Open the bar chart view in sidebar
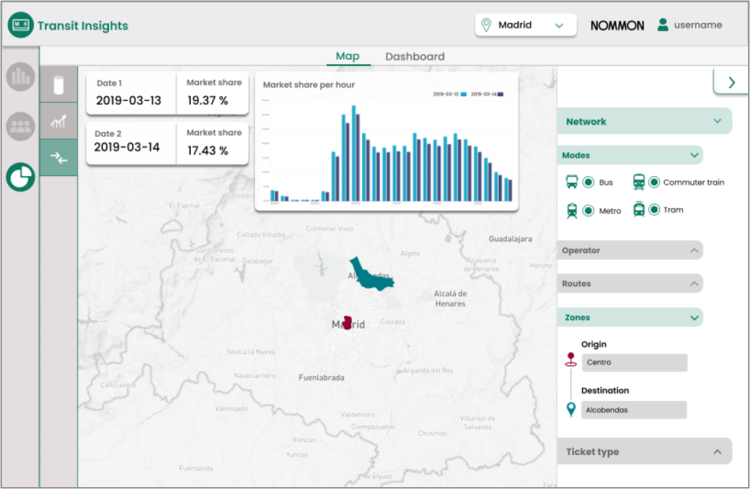750x489 pixels. [20, 77]
